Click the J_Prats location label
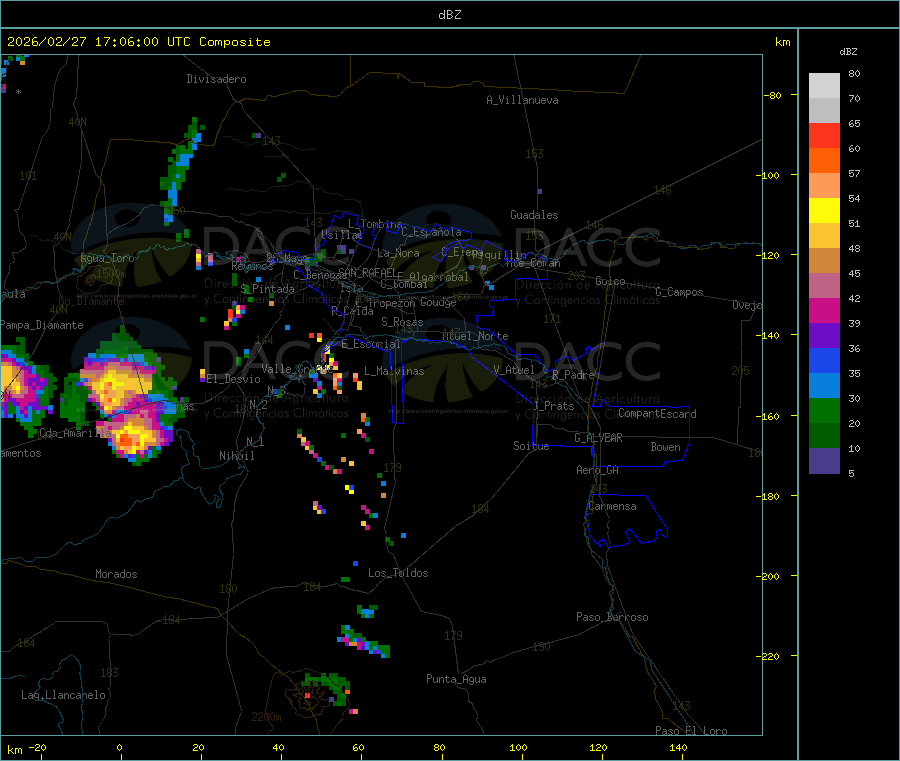The image size is (900, 761). tap(554, 406)
